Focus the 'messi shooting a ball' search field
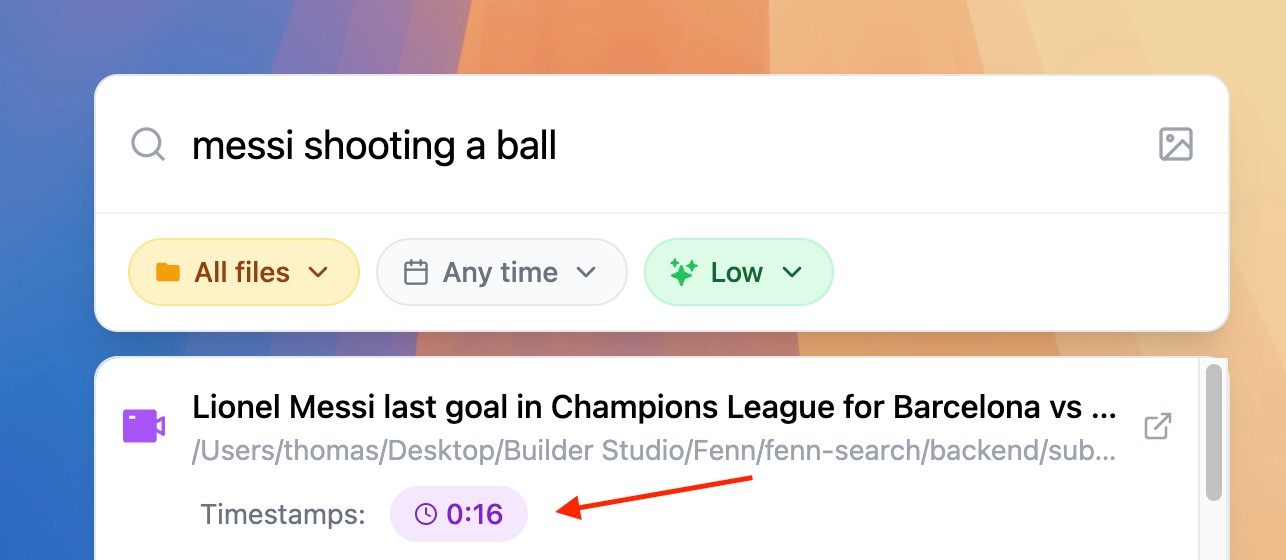 tap(660, 145)
